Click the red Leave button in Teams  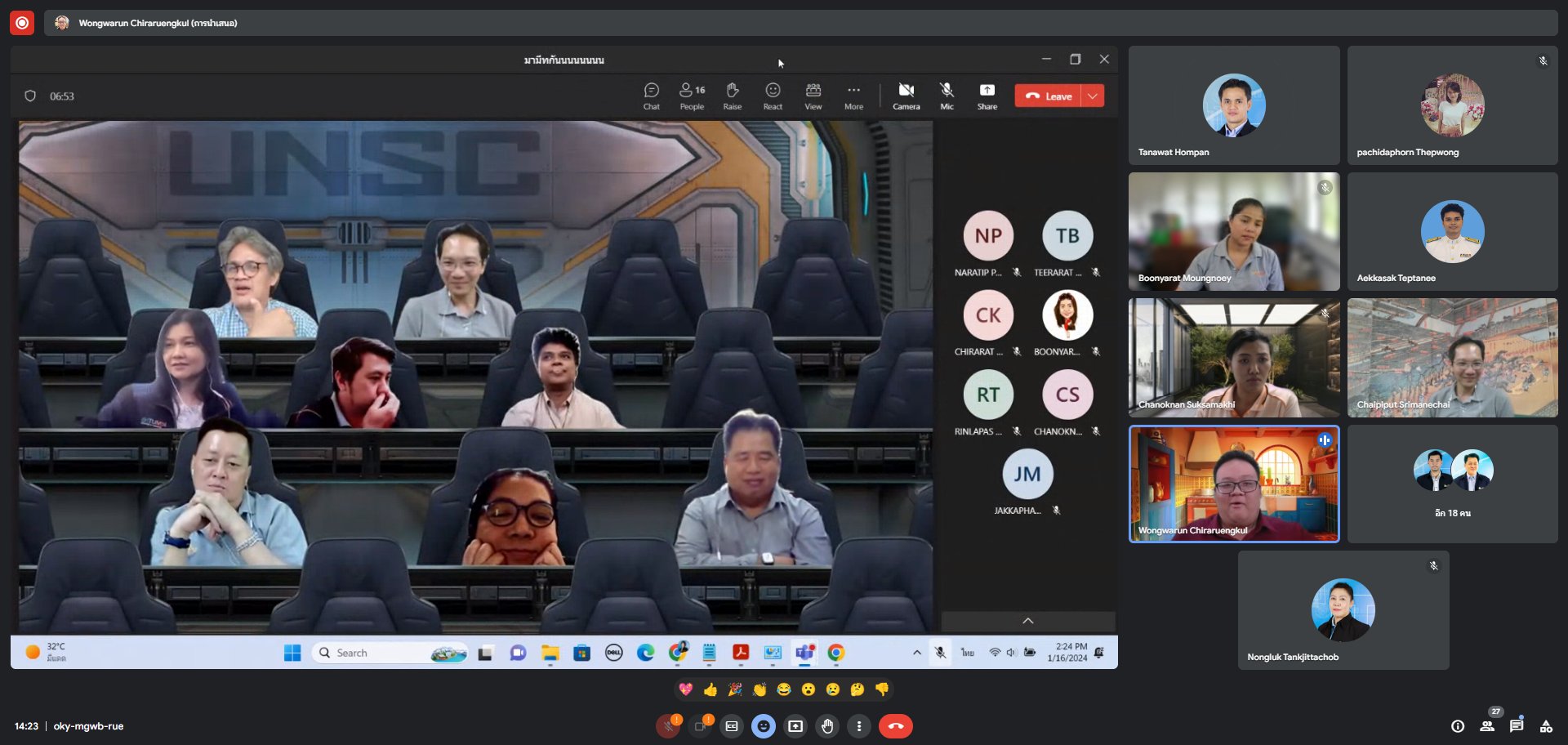tap(1048, 96)
